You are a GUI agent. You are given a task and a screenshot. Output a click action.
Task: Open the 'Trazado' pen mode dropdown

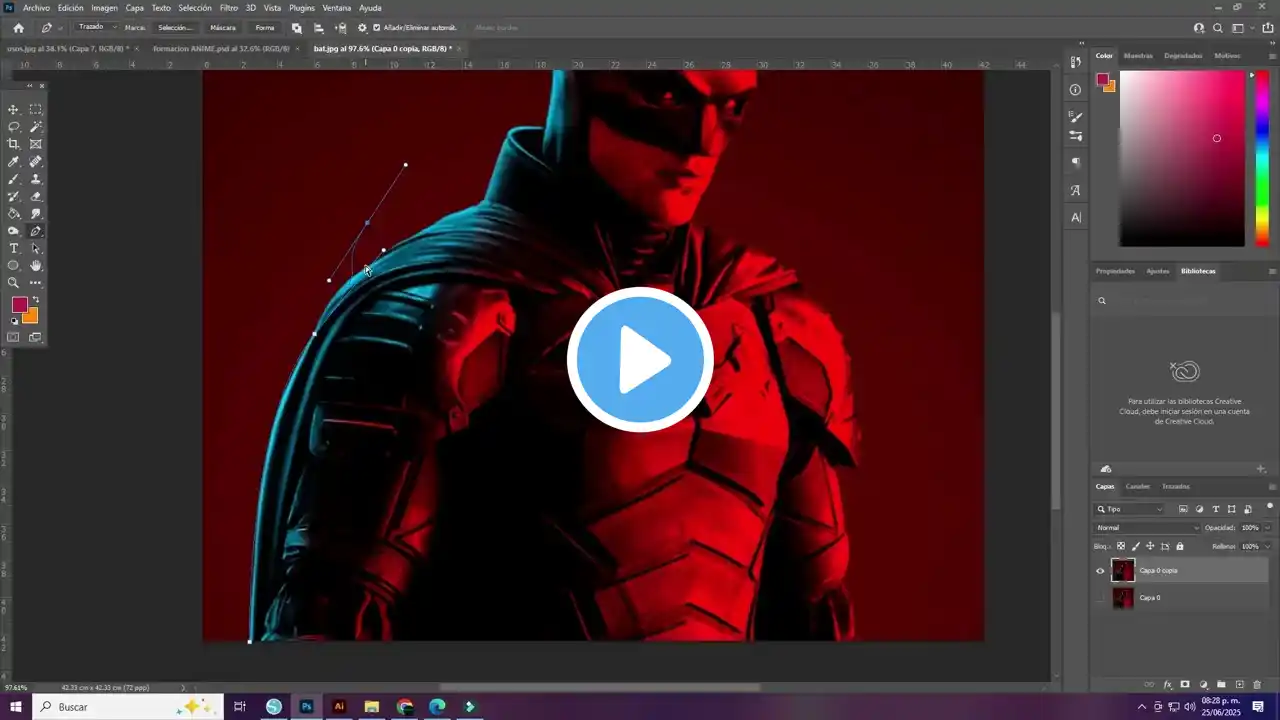[97, 27]
